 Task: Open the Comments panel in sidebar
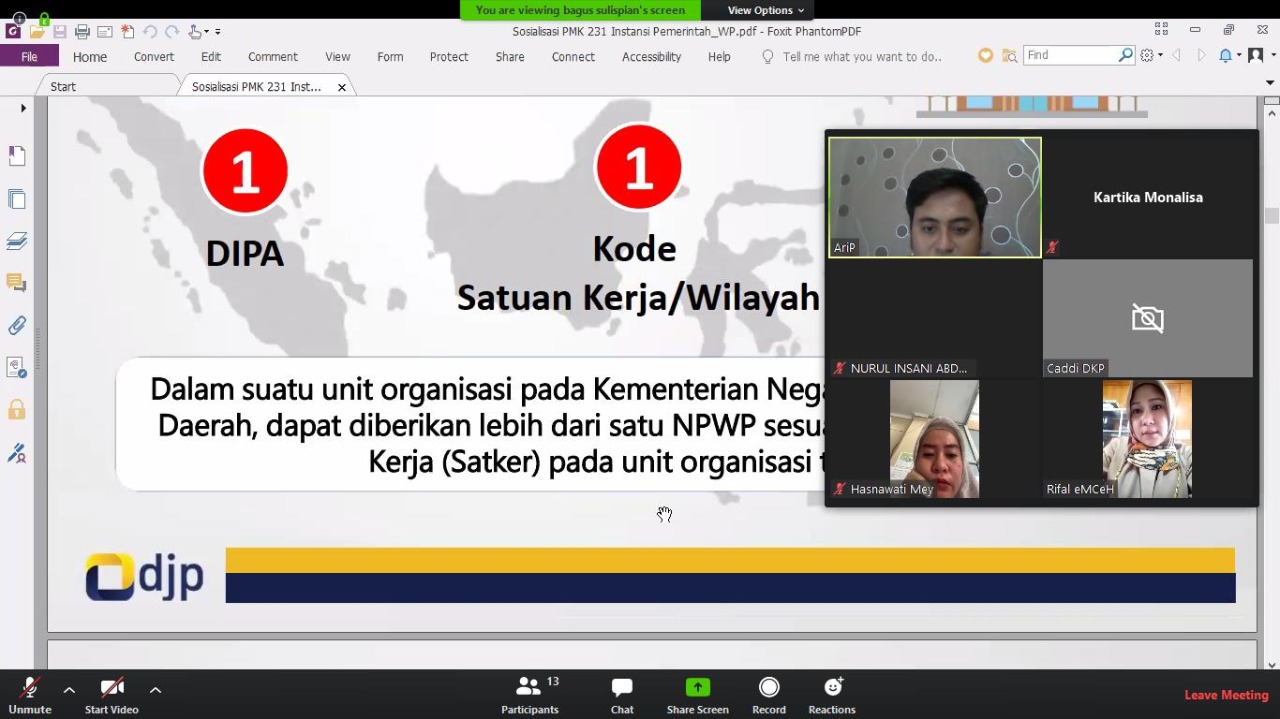[17, 283]
